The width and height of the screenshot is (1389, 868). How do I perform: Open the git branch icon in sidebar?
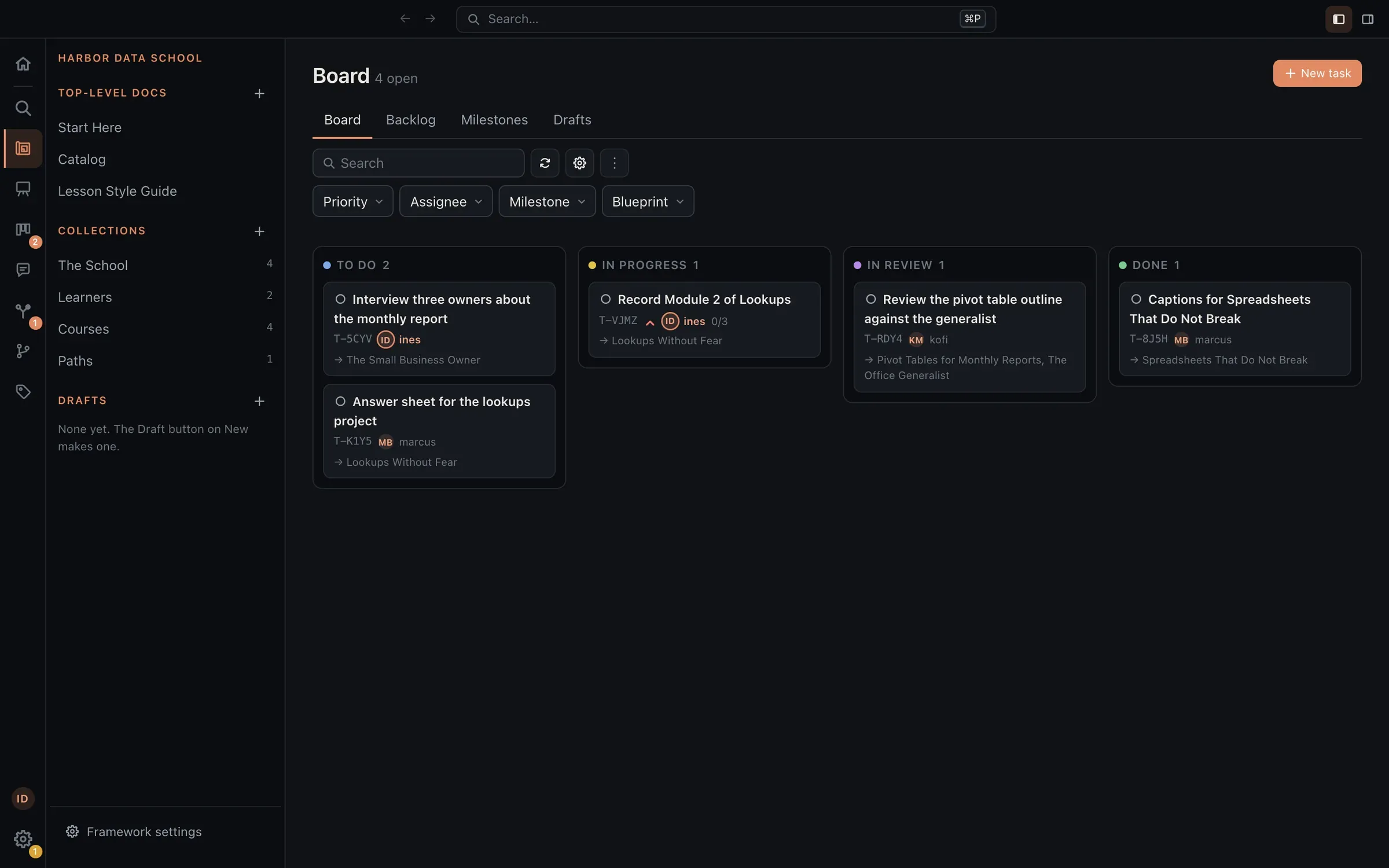click(x=23, y=351)
